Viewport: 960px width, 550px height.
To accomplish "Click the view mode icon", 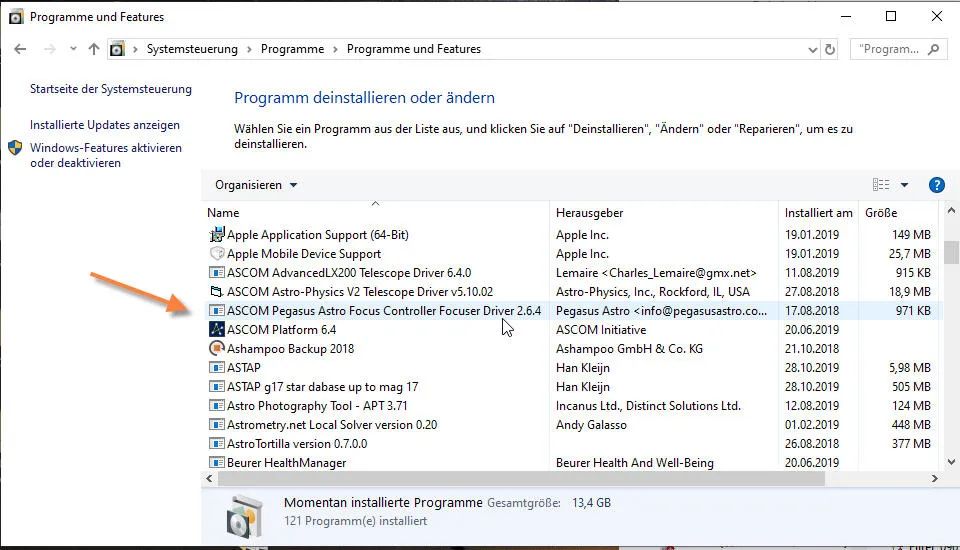I will (881, 185).
